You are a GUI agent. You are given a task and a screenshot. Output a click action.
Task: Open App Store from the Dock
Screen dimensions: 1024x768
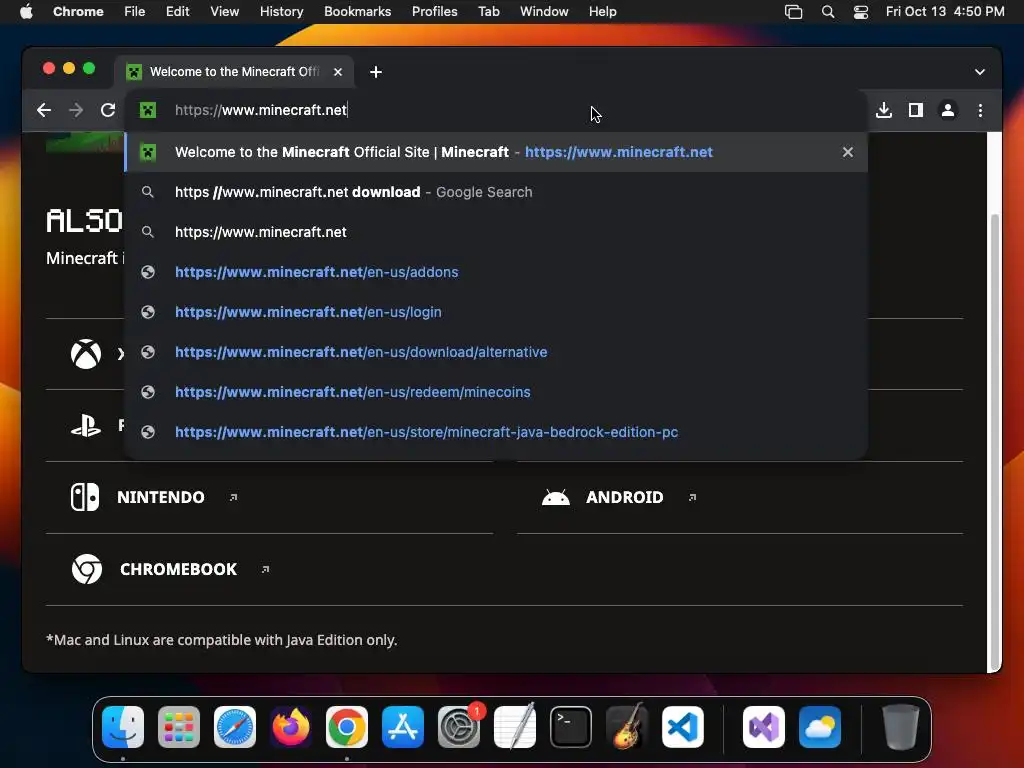(403, 727)
